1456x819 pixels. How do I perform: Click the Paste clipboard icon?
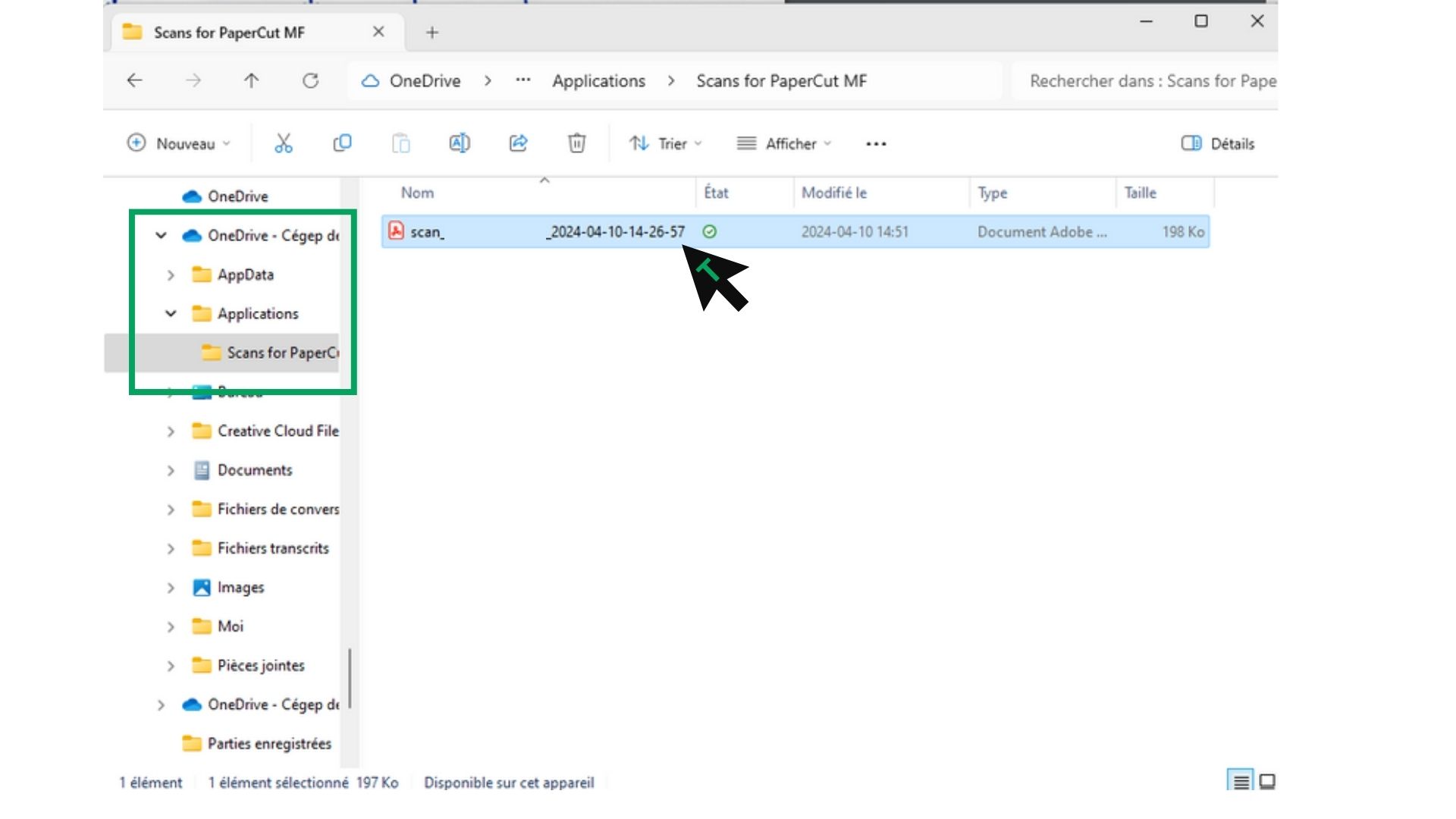[401, 143]
